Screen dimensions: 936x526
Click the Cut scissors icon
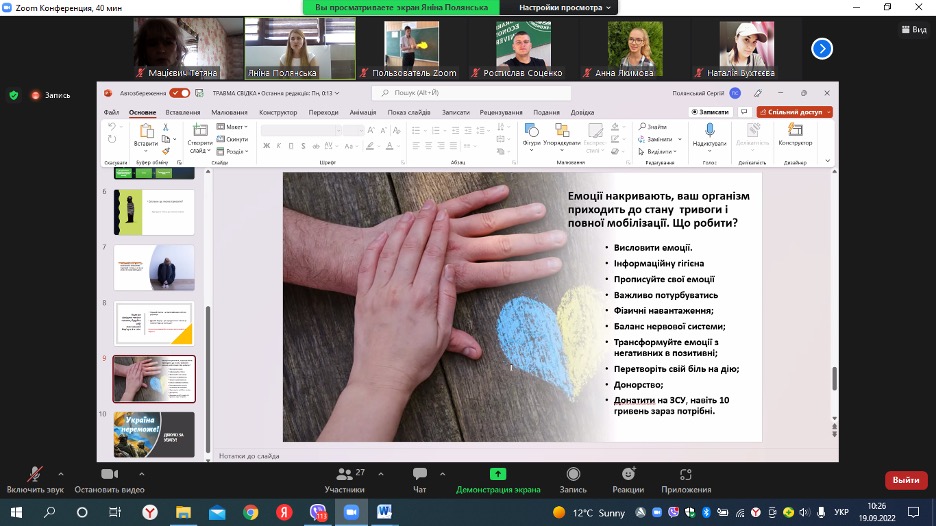[166, 127]
